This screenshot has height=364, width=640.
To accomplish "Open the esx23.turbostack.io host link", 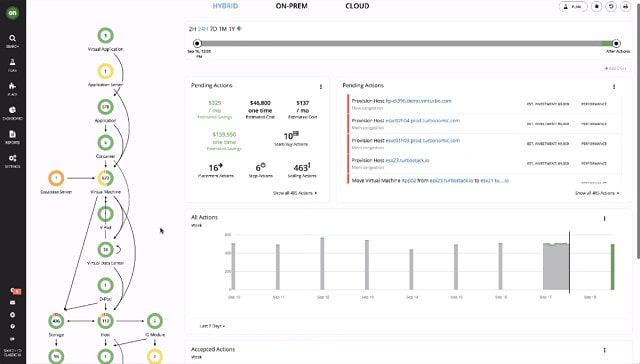I will tap(407, 160).
